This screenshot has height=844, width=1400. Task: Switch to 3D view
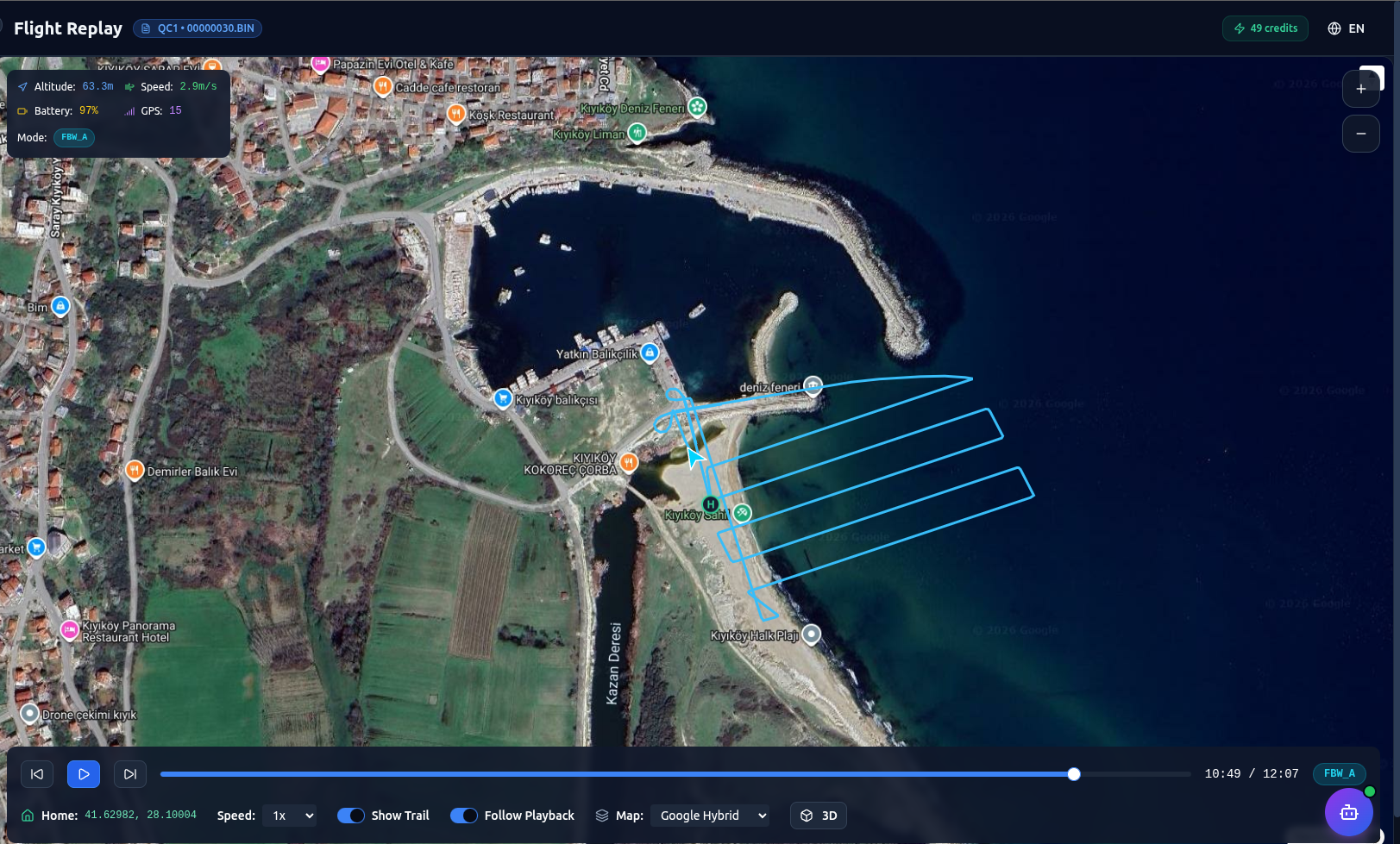pyautogui.click(x=818, y=816)
